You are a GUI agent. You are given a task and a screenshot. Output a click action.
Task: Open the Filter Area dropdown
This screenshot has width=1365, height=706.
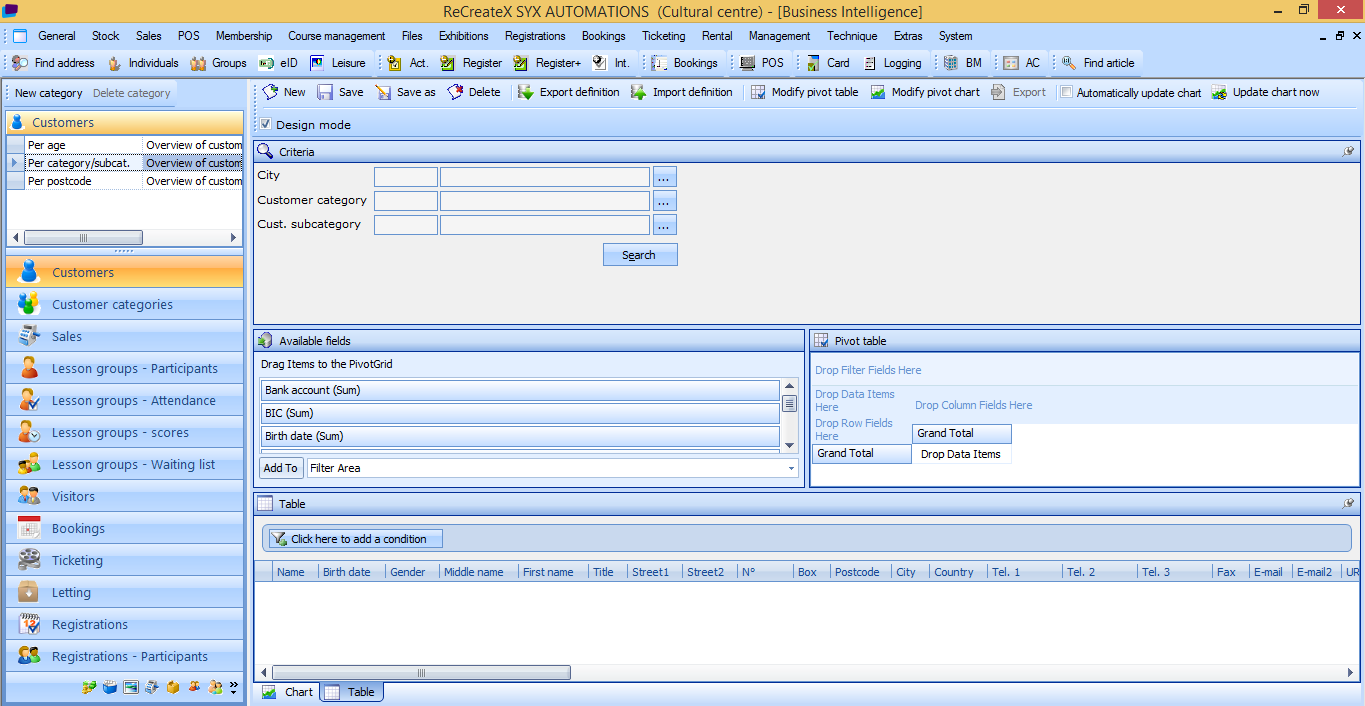(791, 468)
